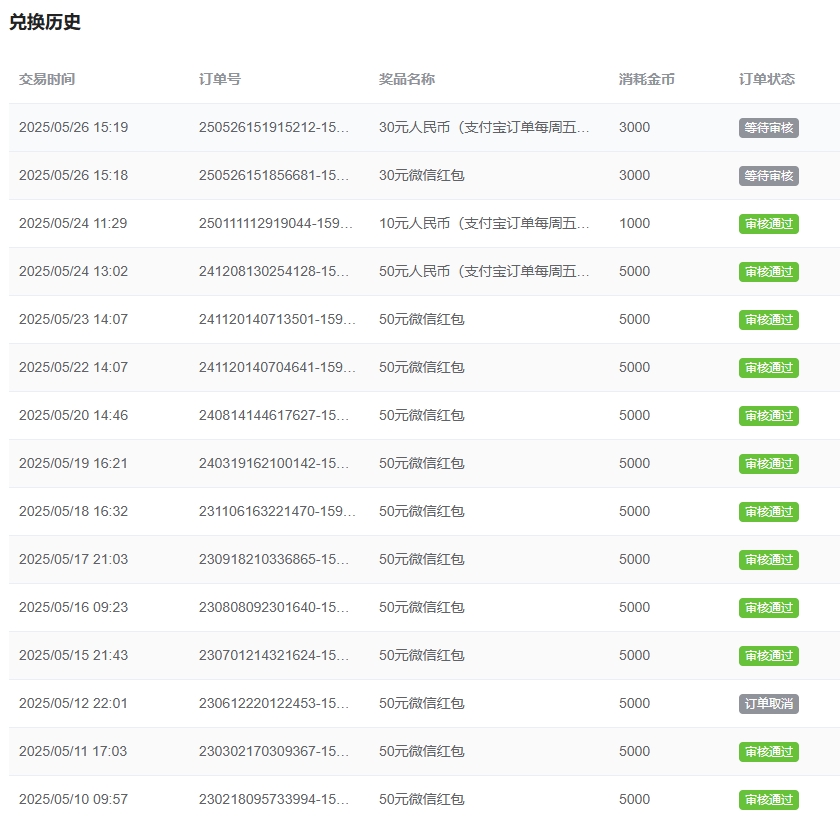Click 审核通过 badge on 2025/05/19 16:21 row
The image size is (840, 819).
(769, 464)
